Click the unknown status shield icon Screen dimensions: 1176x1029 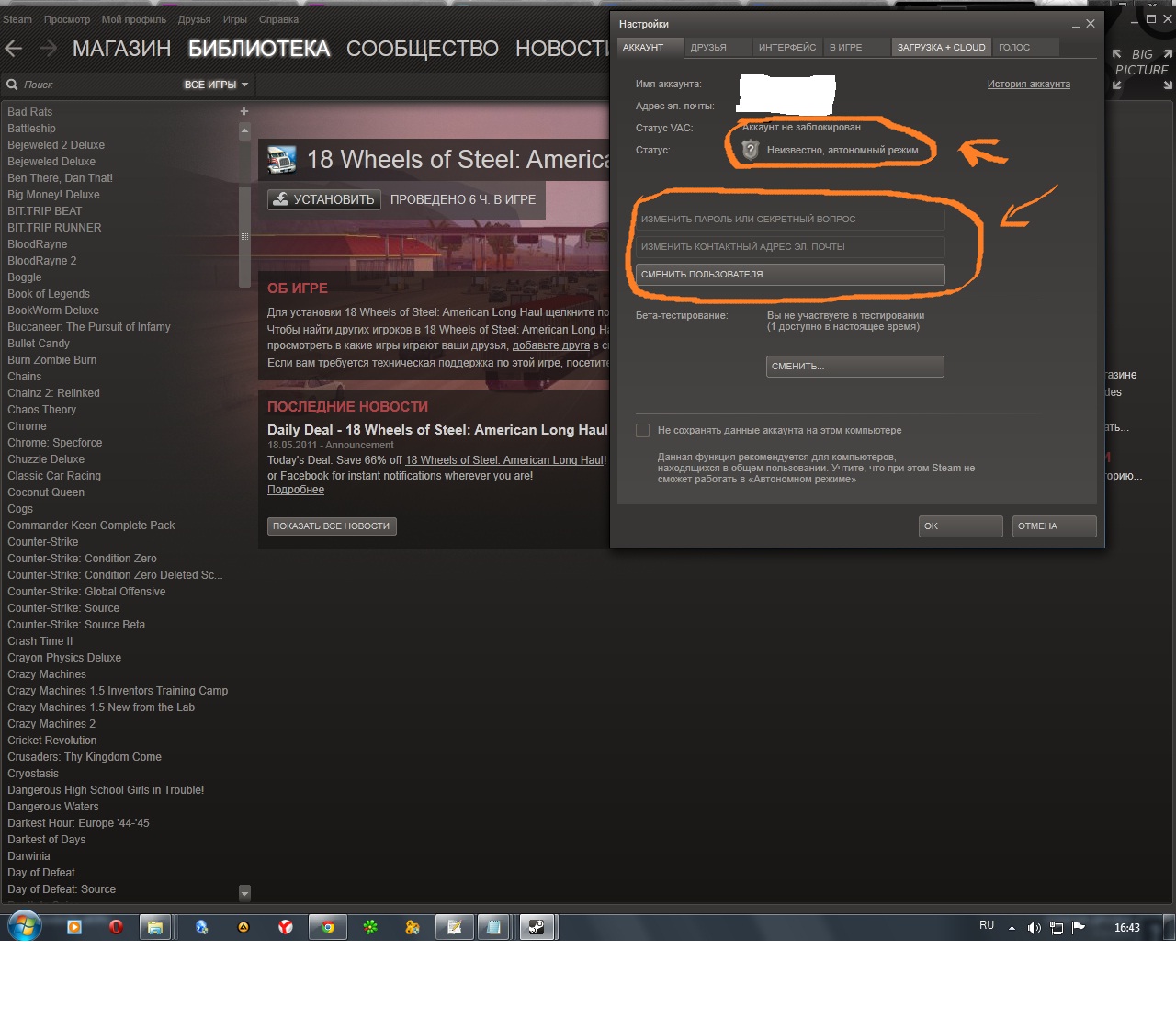pyautogui.click(x=750, y=150)
